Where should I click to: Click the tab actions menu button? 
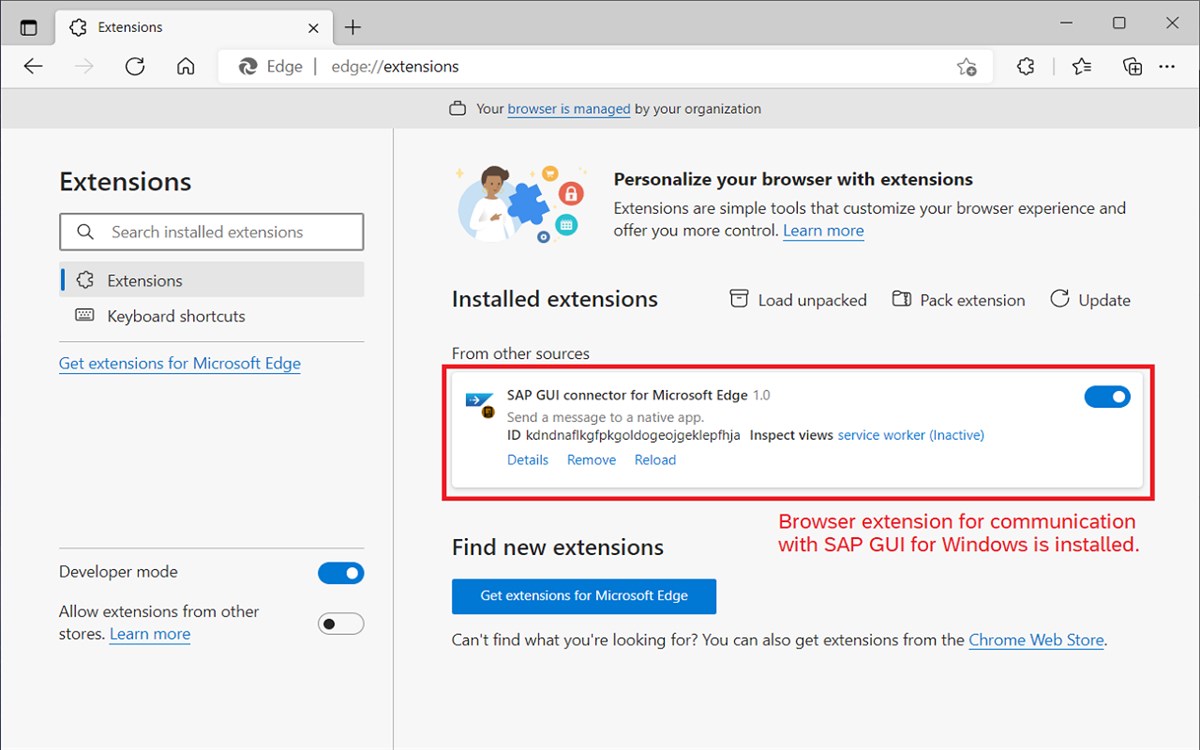point(27,27)
